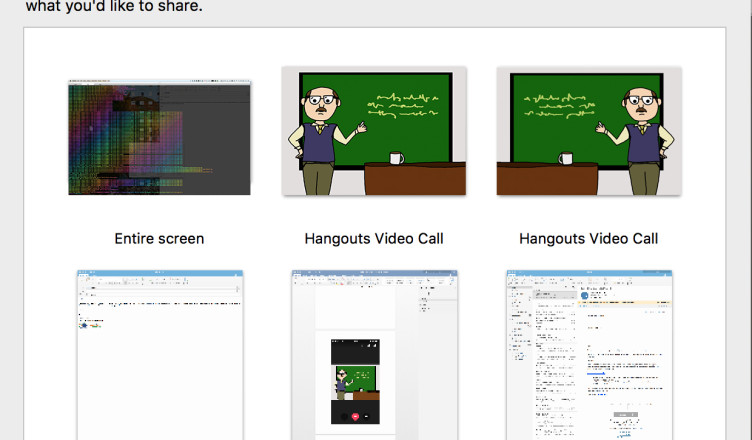Click the "Entire screen" label
752x440 pixels.
click(x=159, y=239)
